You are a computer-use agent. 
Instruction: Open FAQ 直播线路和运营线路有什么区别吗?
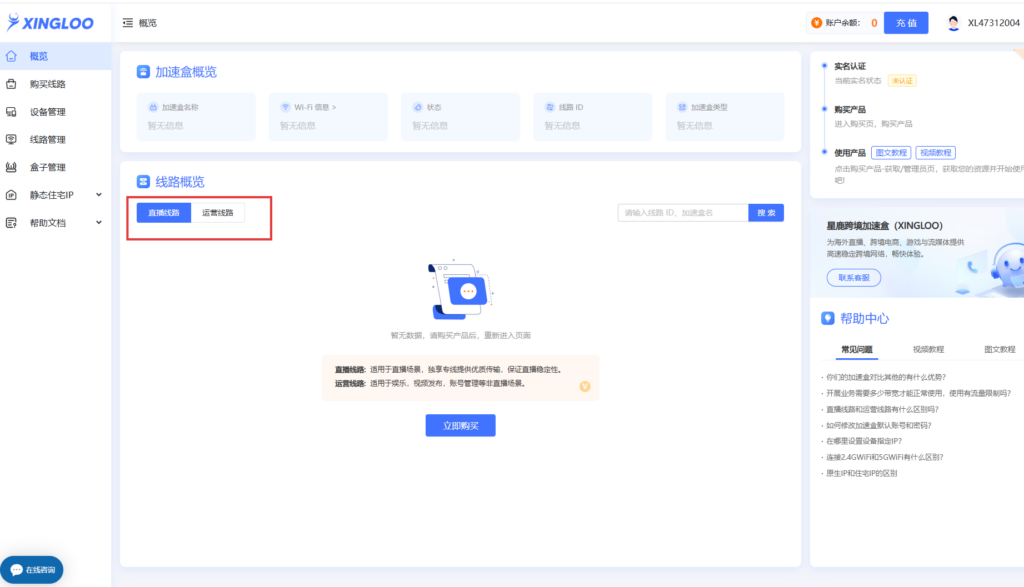tap(882, 409)
